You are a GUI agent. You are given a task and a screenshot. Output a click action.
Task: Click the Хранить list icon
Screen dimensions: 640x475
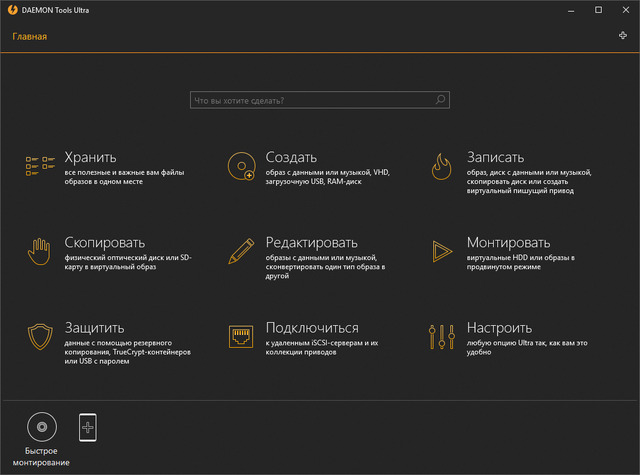pos(40,166)
